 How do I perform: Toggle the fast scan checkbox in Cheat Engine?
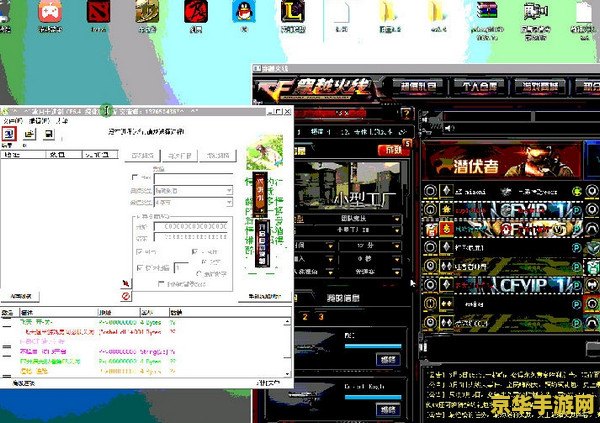pos(140,268)
